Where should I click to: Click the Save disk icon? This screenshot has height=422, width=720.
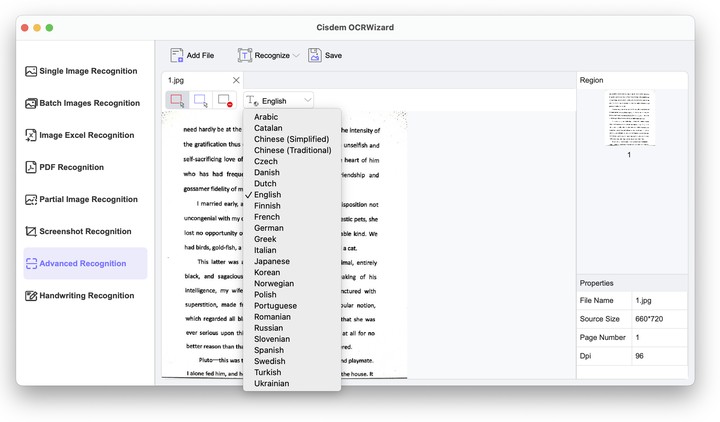315,55
